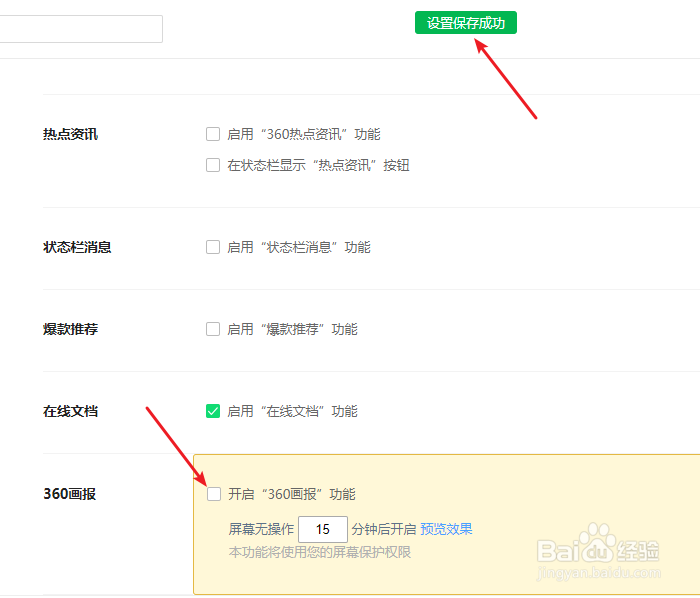Viewport: 700px width, 598px height.
Task: Uncheck the "在线文档" feature checkbox
Action: point(213,411)
